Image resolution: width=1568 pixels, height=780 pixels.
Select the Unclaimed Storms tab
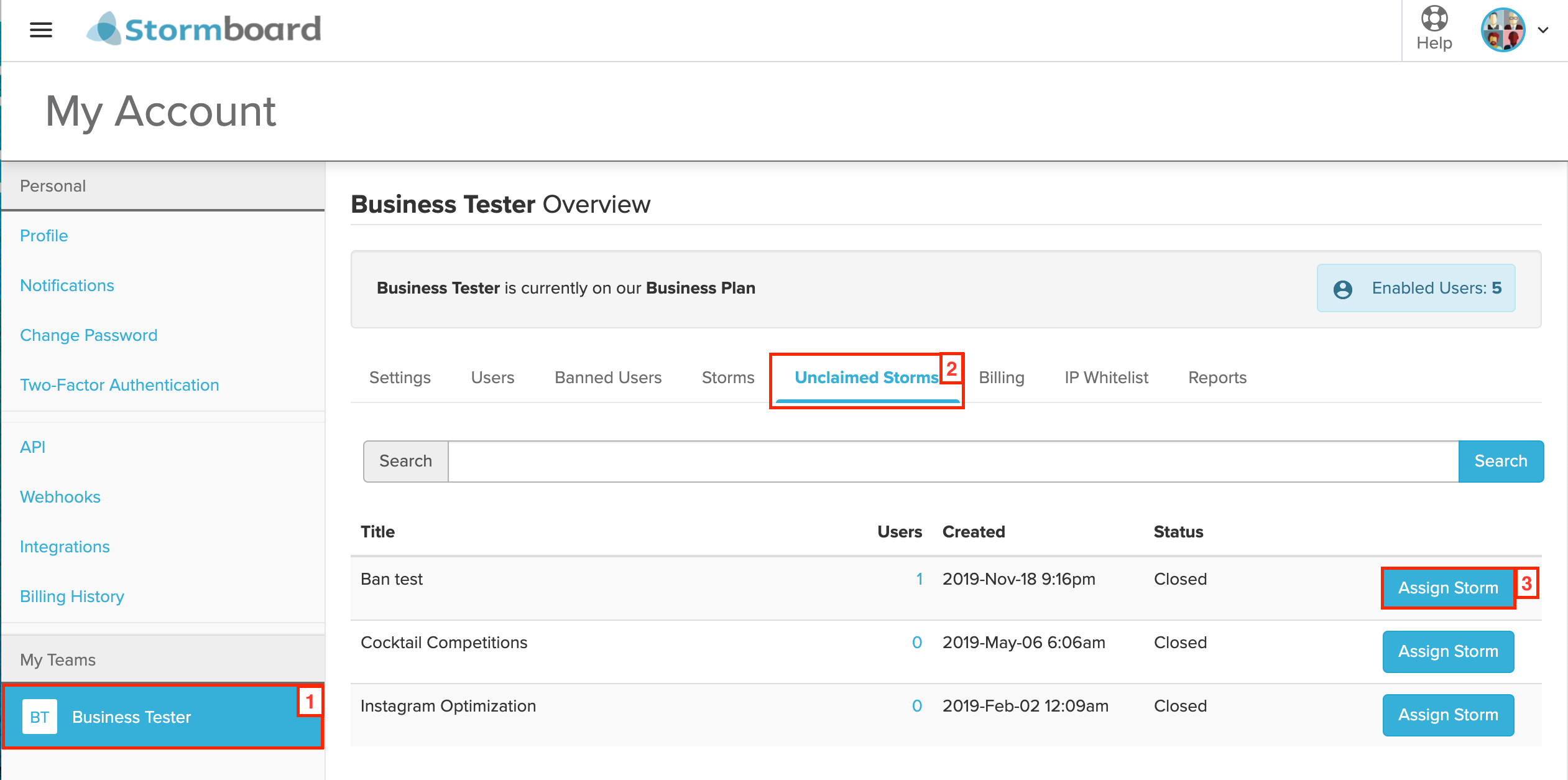point(867,378)
